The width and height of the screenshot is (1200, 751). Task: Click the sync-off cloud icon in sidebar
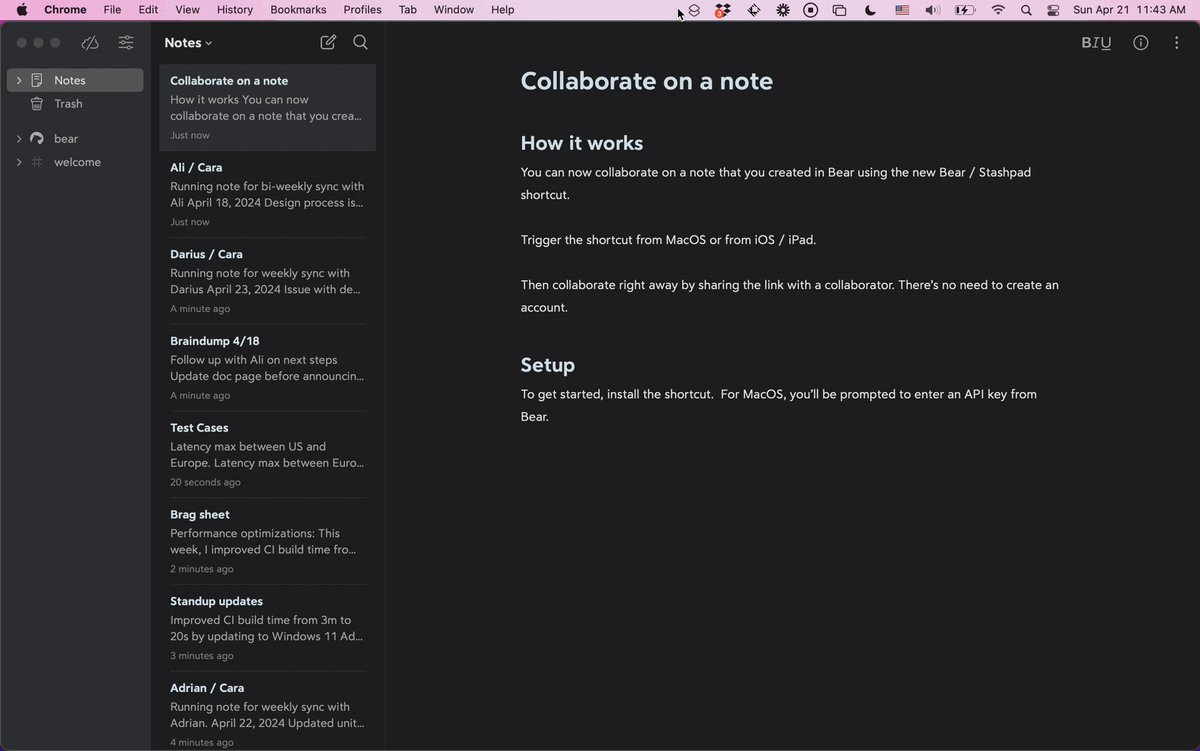91,43
